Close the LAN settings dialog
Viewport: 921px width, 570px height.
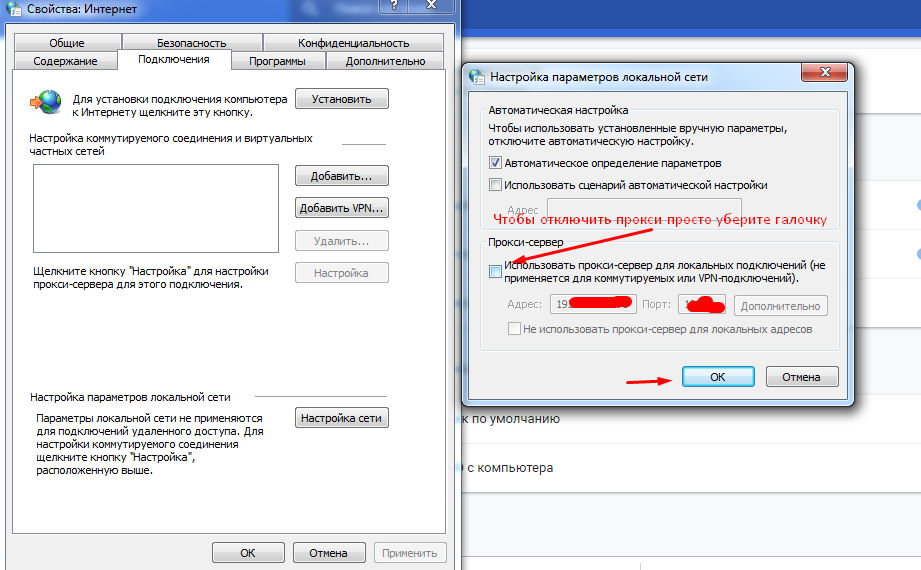(x=824, y=72)
